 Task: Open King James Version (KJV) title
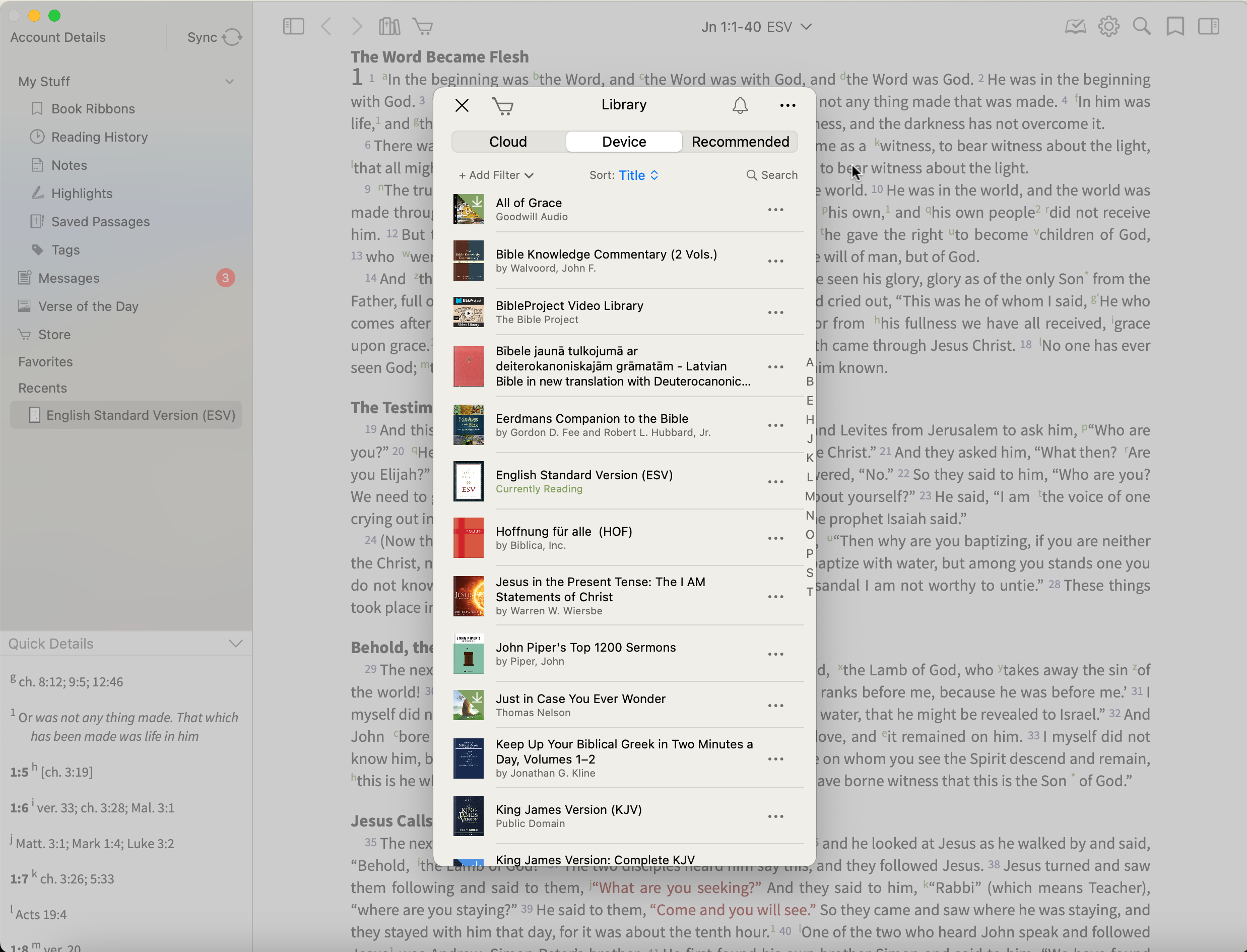(568, 810)
